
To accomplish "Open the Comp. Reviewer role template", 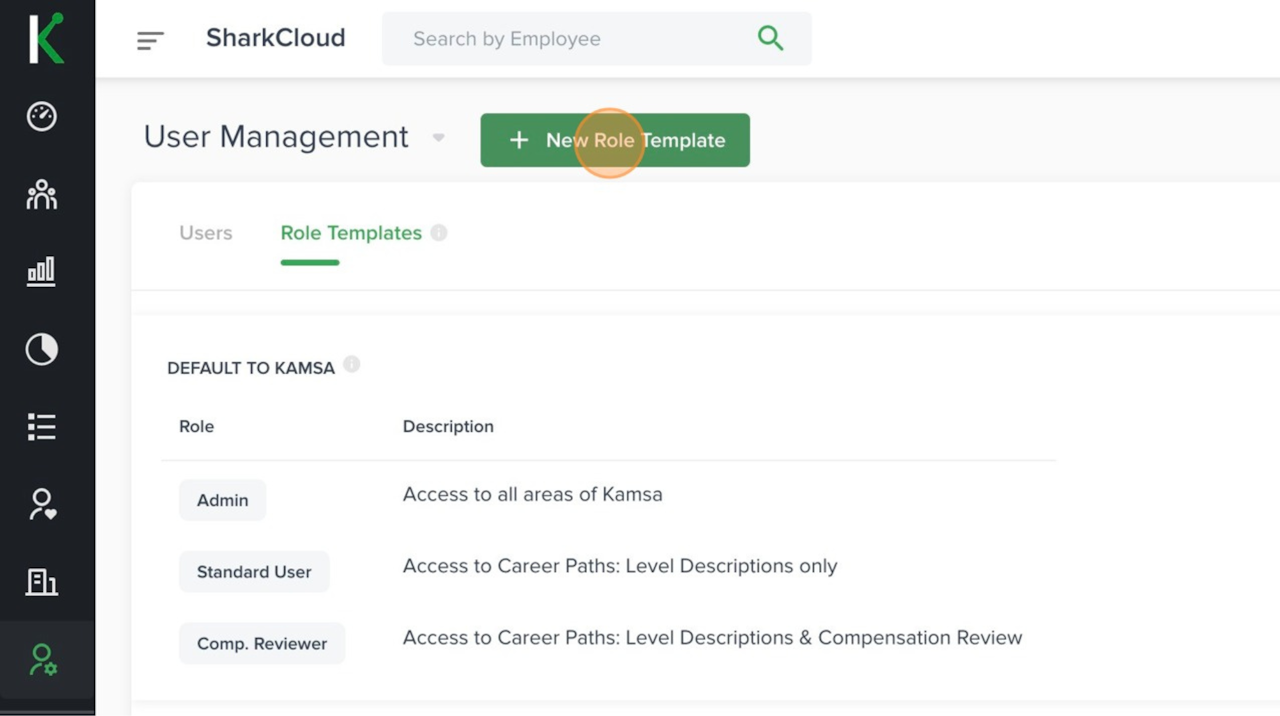I will tap(262, 644).
